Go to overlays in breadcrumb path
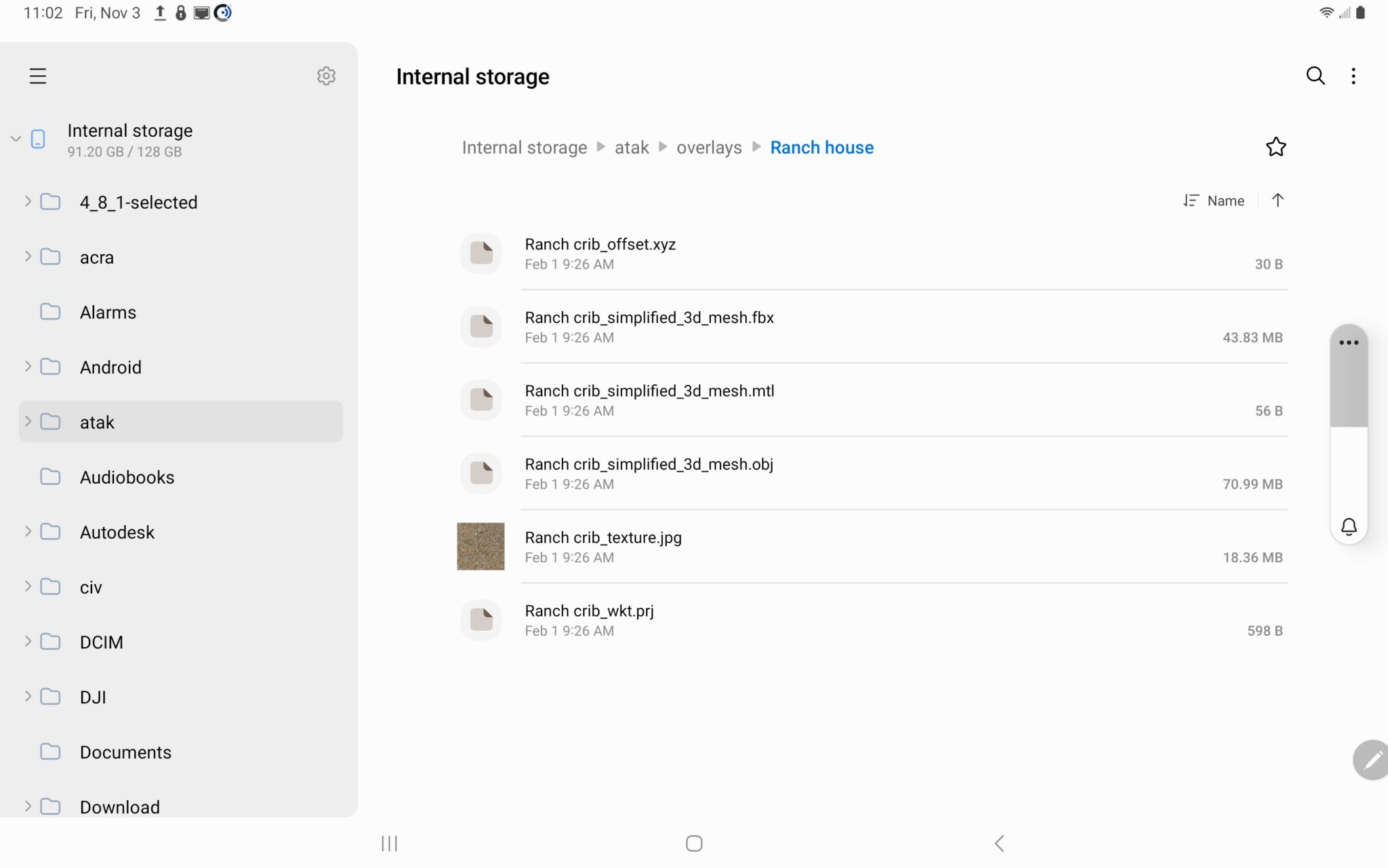 tap(709, 148)
